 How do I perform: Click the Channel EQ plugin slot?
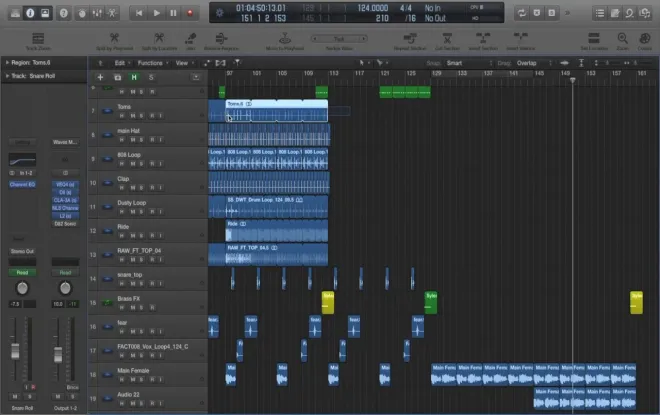[x=22, y=183]
